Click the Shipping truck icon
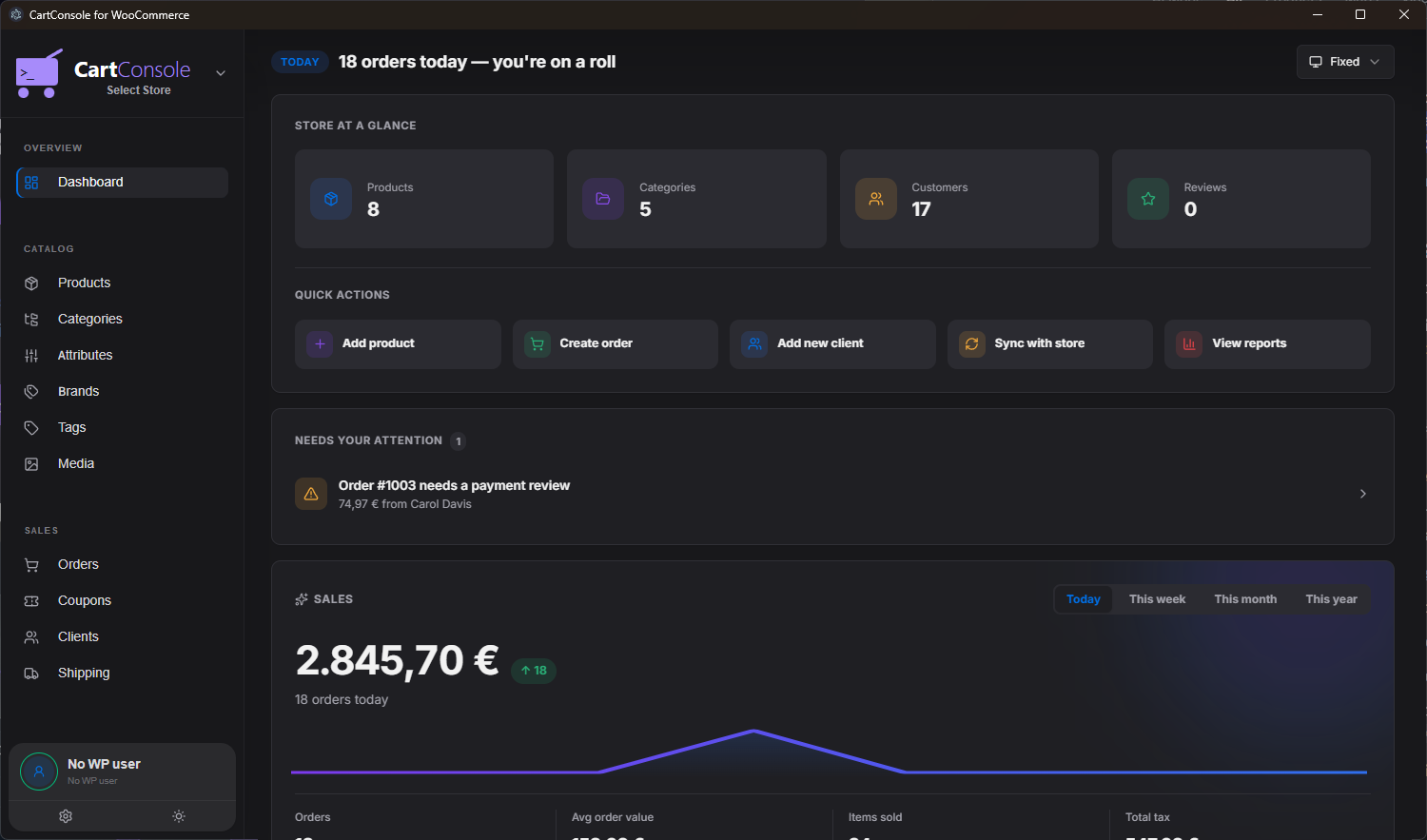The image size is (1427, 840). tap(31, 674)
